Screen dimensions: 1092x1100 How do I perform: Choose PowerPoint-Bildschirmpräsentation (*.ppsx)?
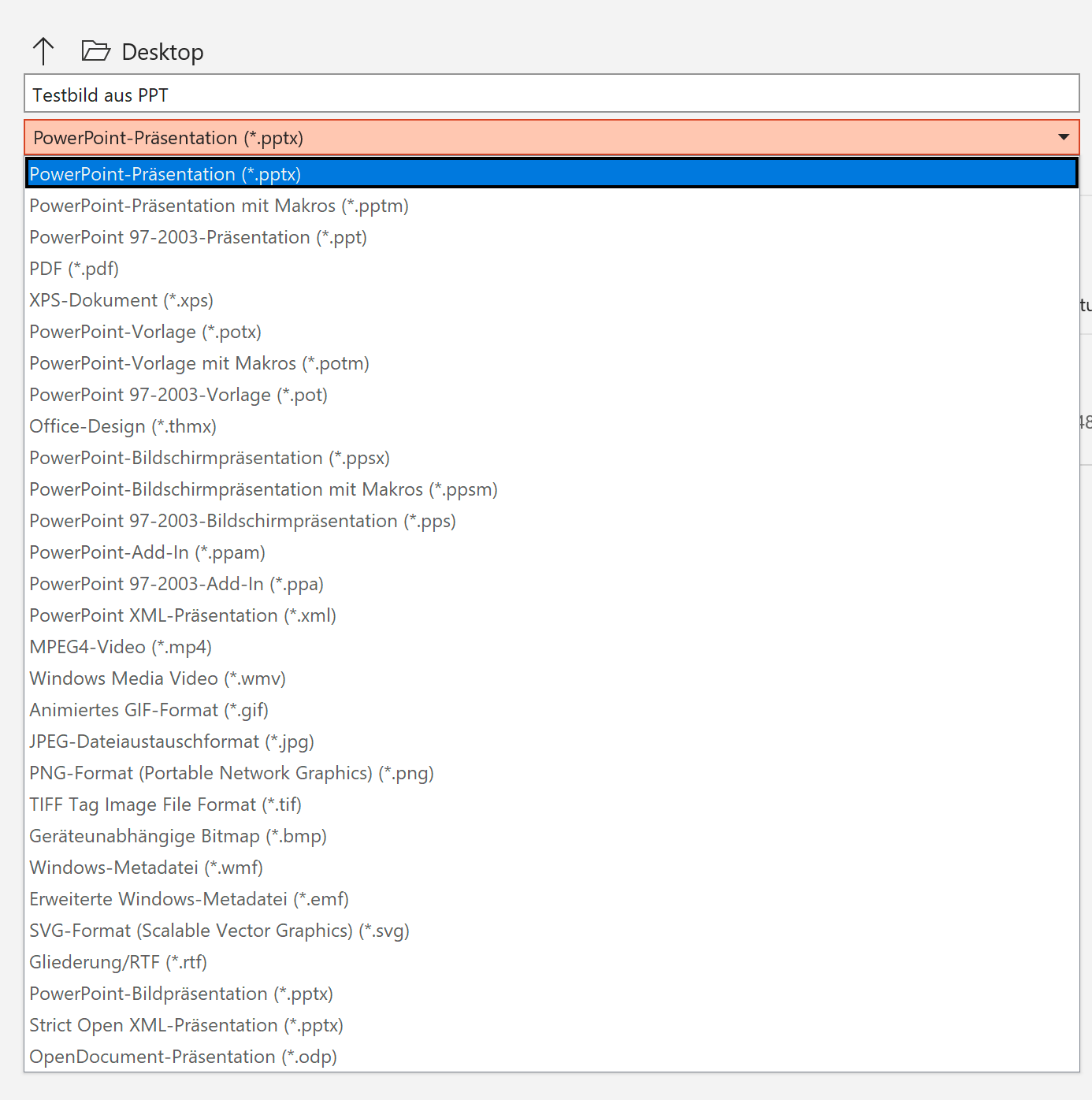pos(552,458)
